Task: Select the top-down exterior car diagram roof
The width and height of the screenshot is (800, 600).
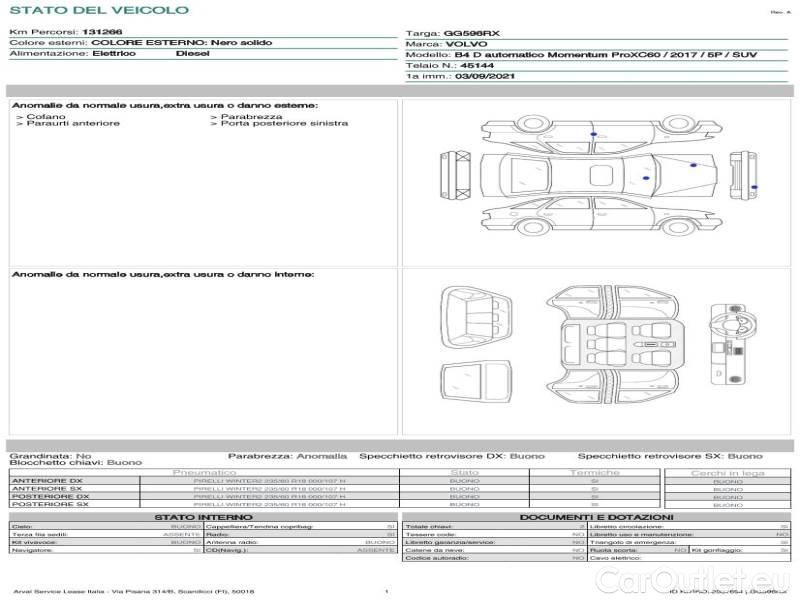Action: pos(600,176)
